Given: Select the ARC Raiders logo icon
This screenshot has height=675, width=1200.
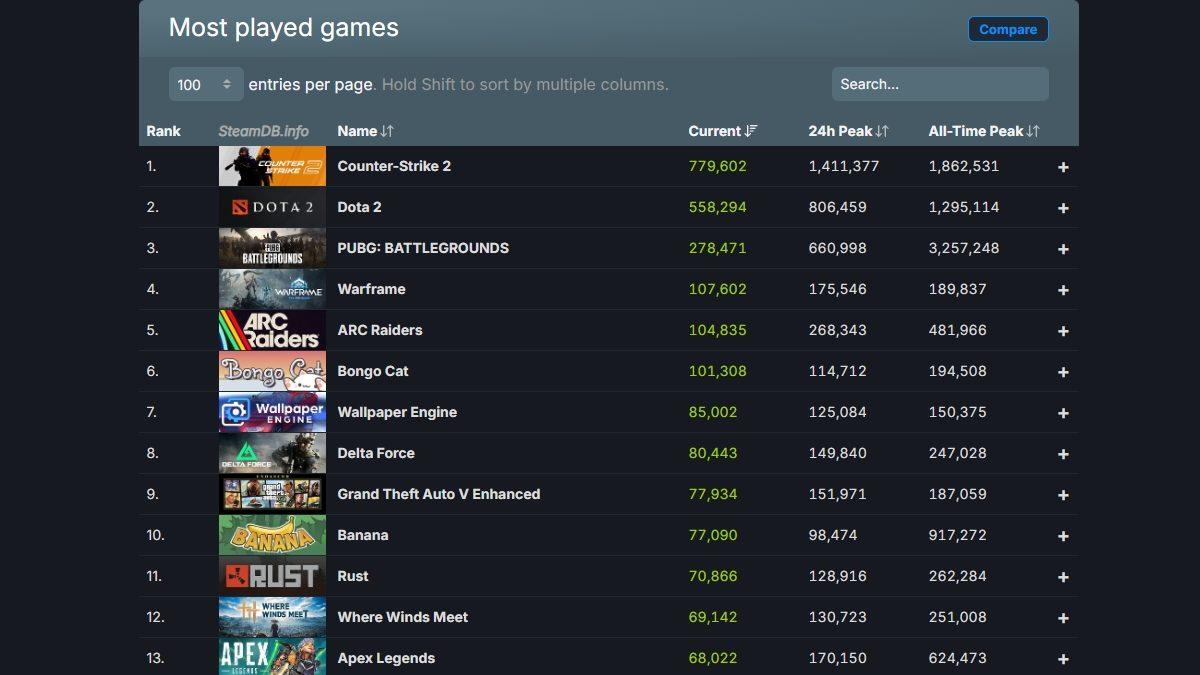Looking at the screenshot, I should click(x=272, y=330).
